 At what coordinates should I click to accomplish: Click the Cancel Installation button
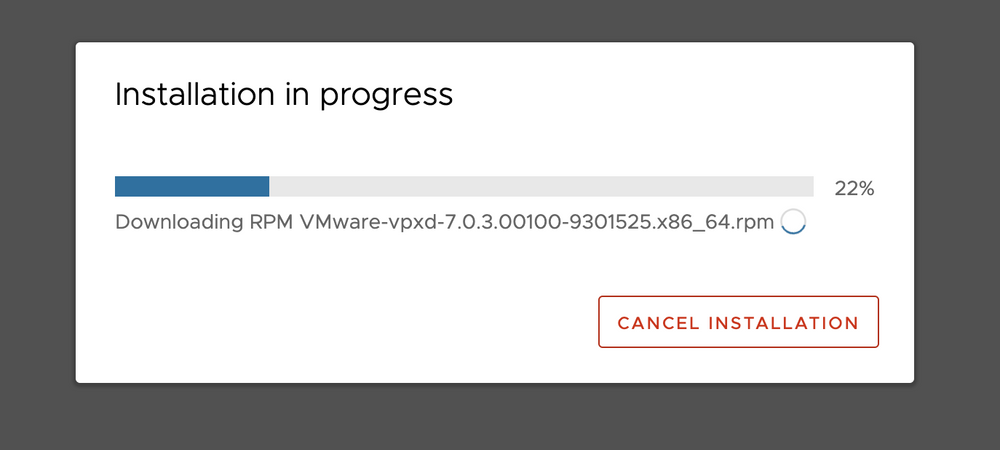click(738, 322)
